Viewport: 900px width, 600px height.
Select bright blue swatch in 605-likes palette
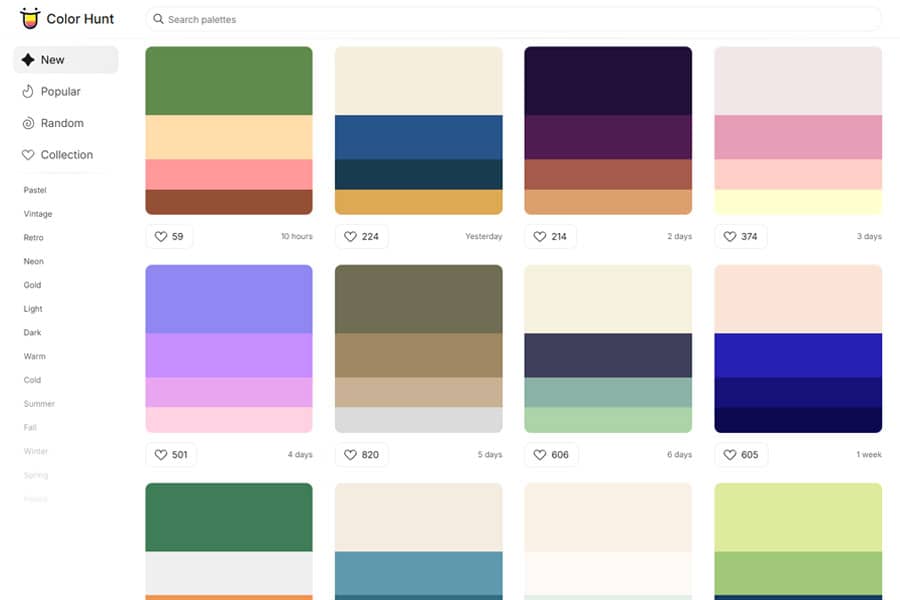pos(798,355)
